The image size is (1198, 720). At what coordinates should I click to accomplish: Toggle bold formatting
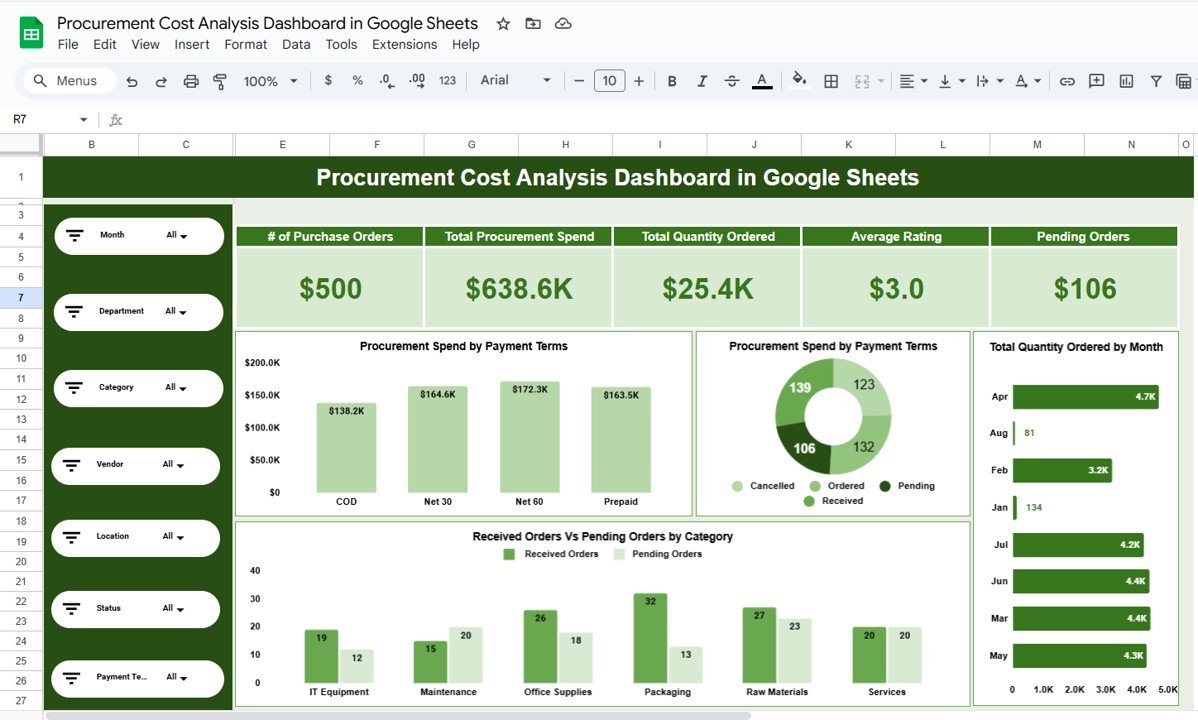coord(671,81)
